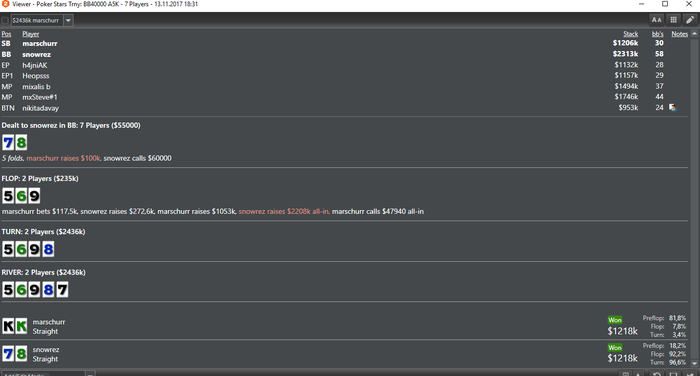Select player snowrez in the BB row
700x376 pixels.
click(37, 54)
